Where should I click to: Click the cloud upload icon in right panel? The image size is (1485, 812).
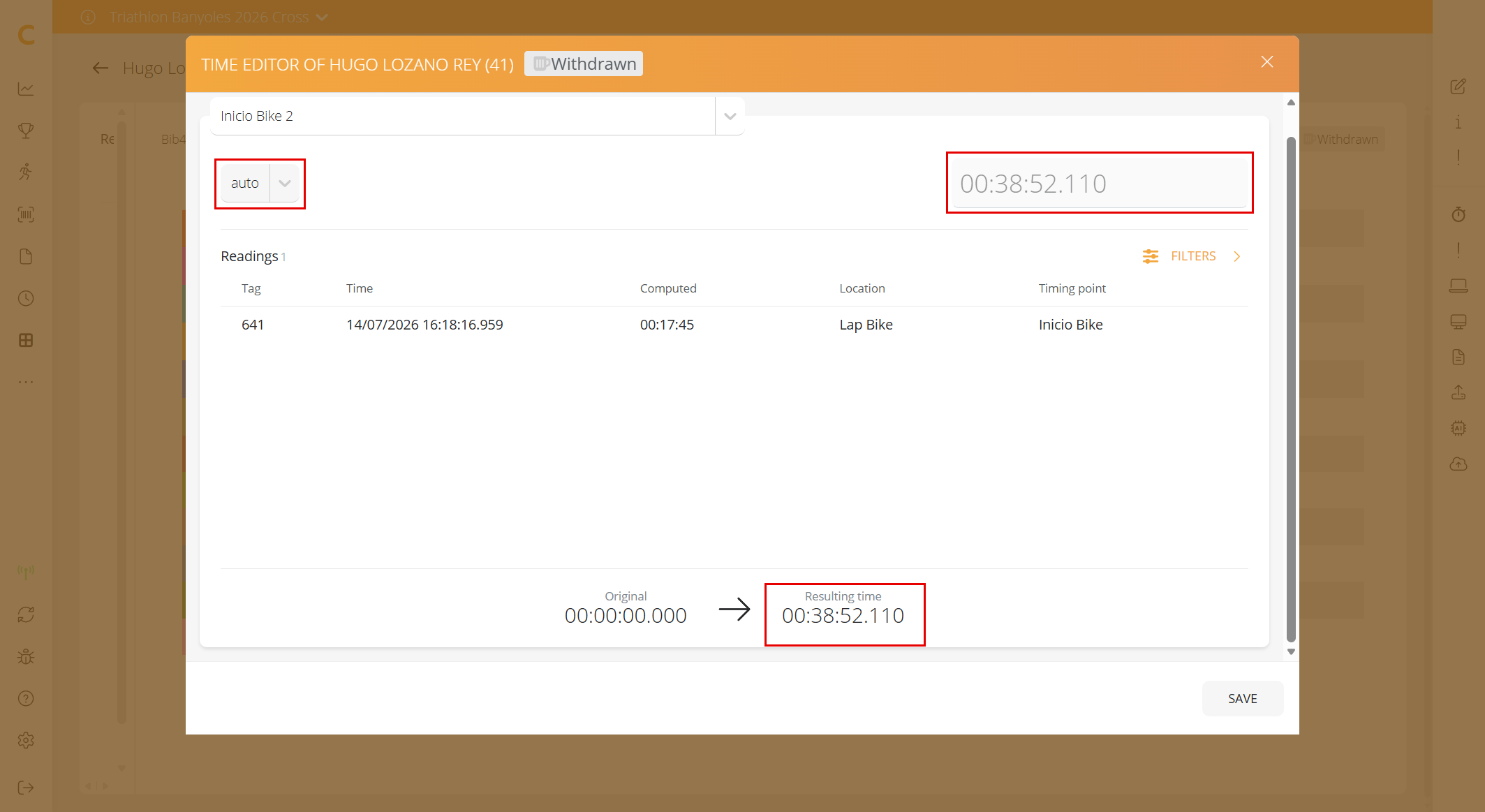point(1458,464)
